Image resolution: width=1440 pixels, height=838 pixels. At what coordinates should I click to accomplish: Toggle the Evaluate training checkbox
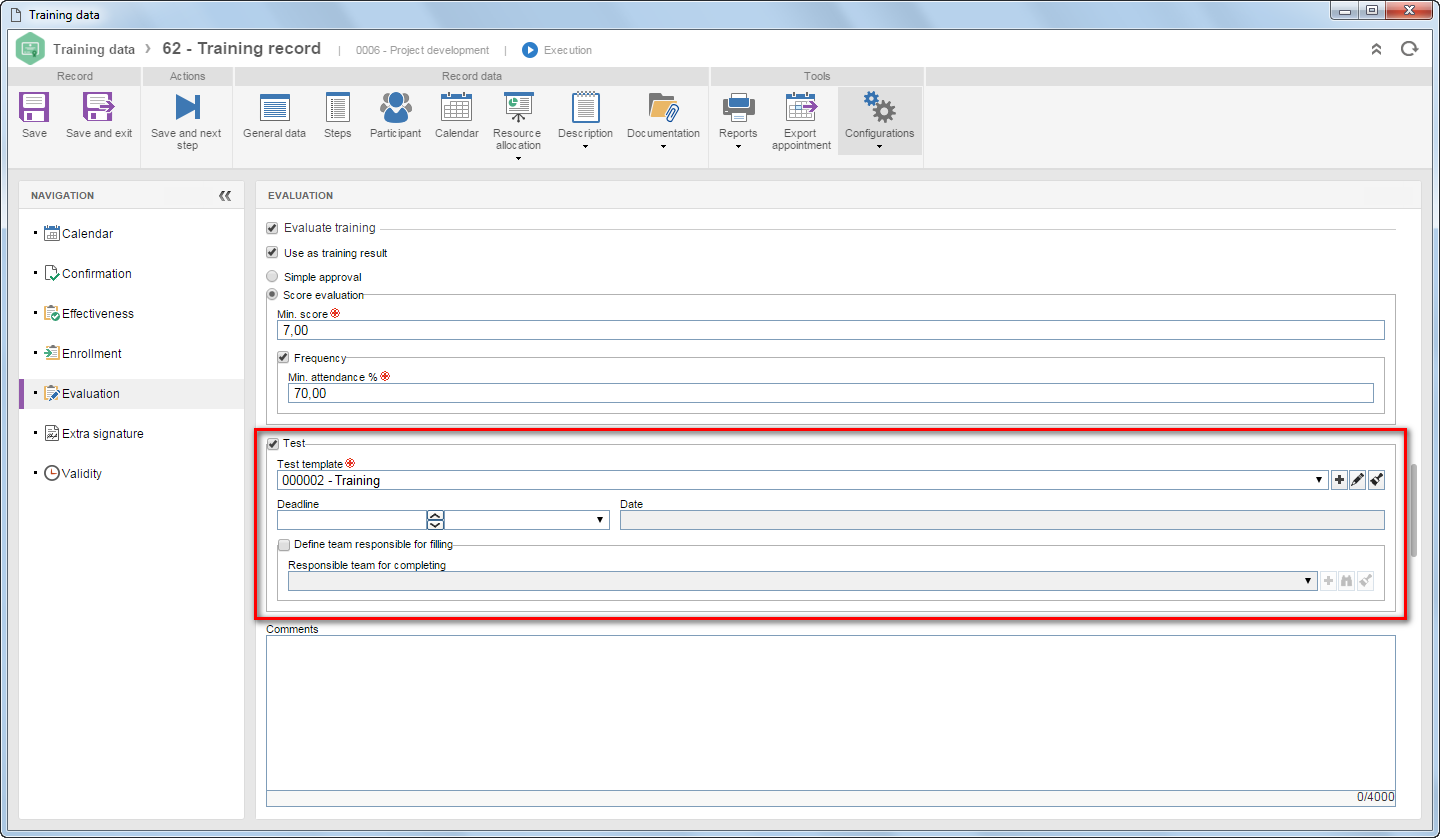coord(272,228)
